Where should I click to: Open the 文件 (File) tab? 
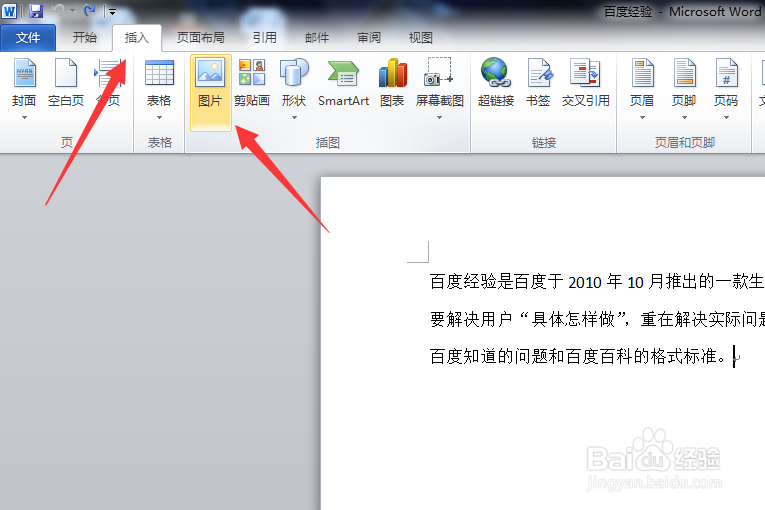(x=28, y=38)
